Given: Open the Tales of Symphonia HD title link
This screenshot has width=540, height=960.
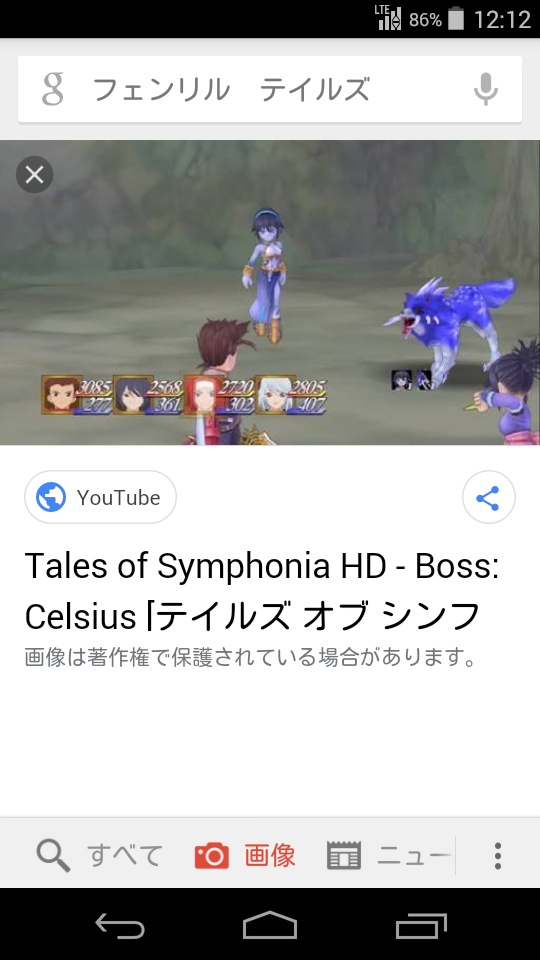Looking at the screenshot, I should pyautogui.click(x=262, y=591).
